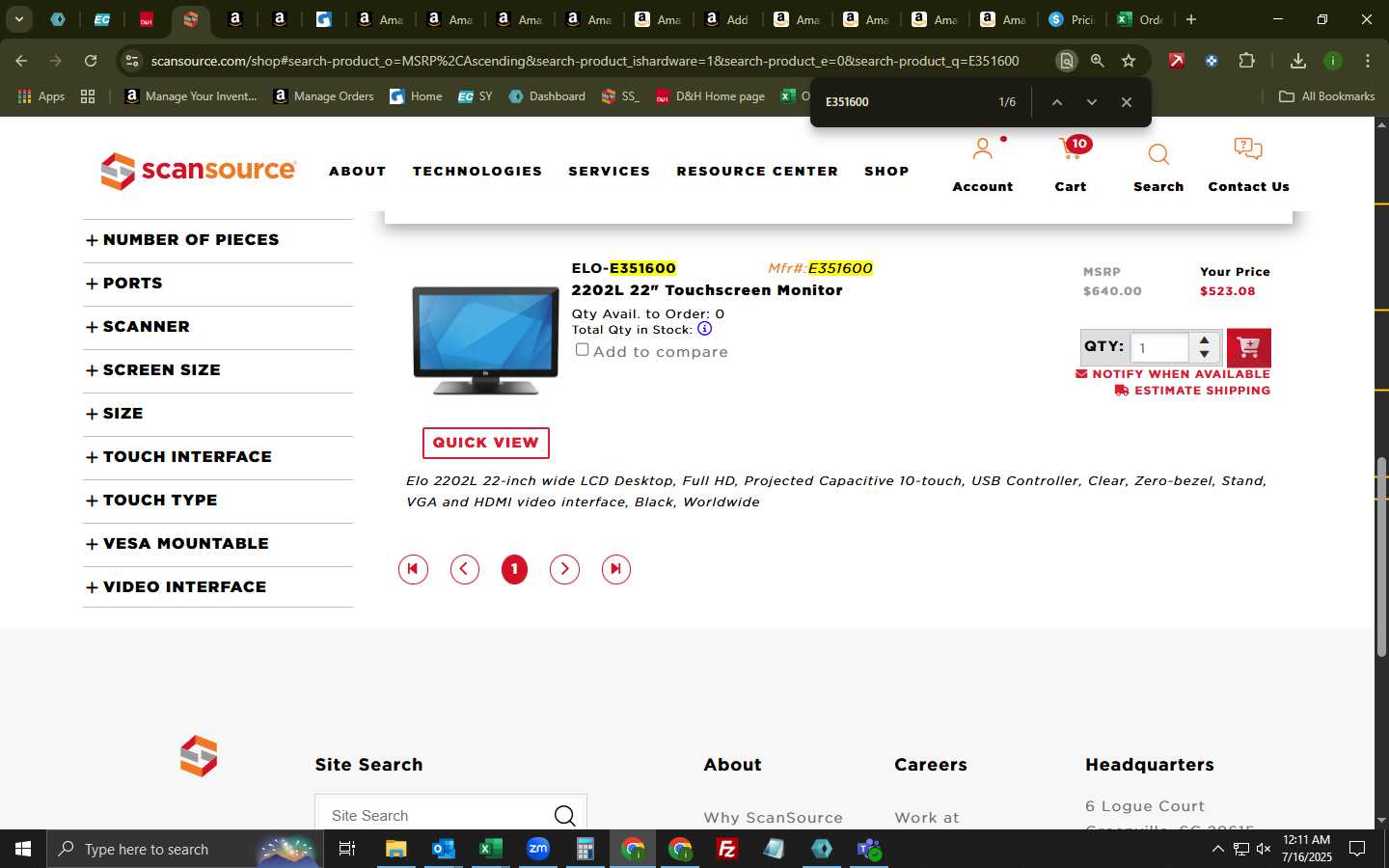Open the Account menu icon

[x=982, y=149]
